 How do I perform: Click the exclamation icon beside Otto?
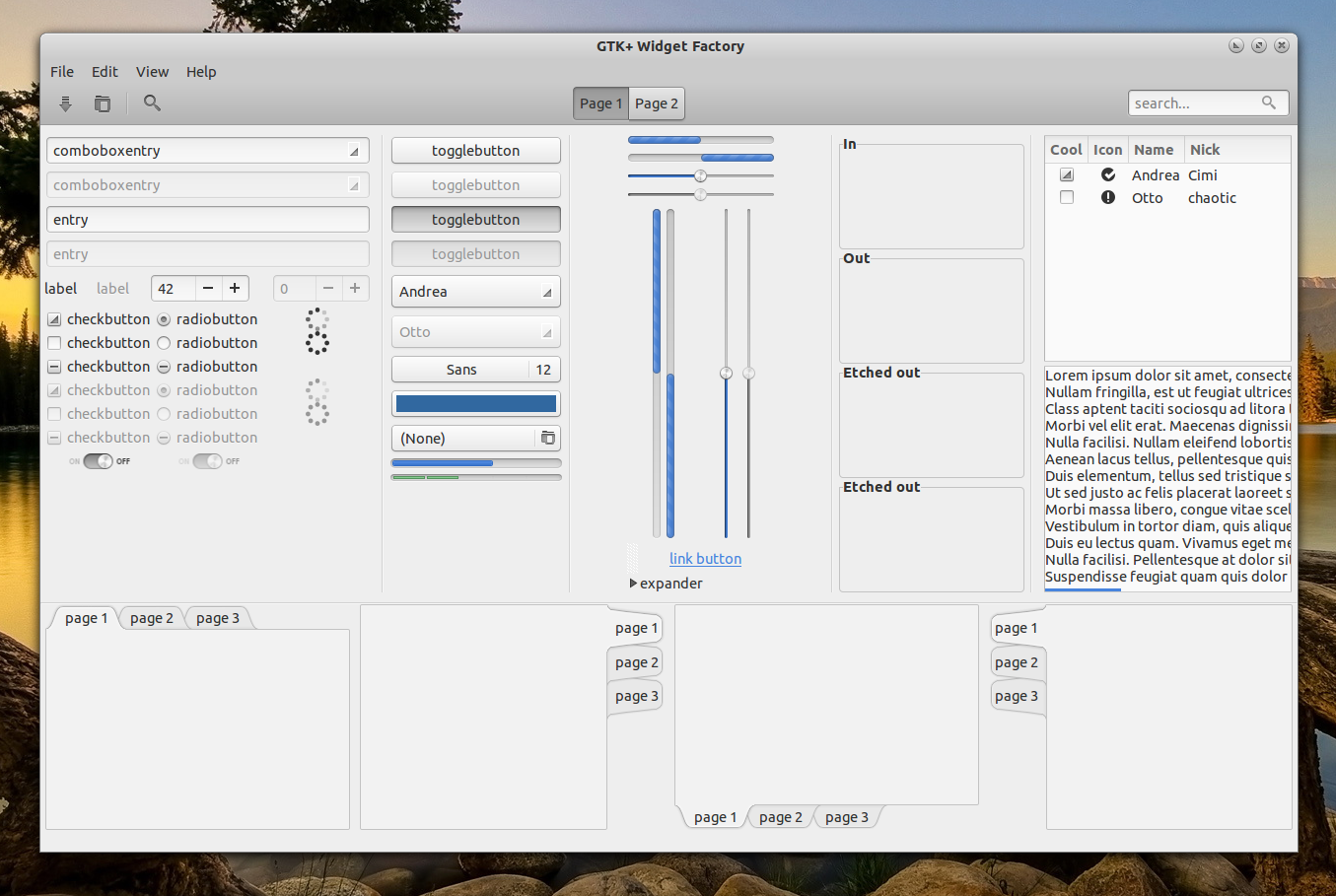pos(1108,197)
